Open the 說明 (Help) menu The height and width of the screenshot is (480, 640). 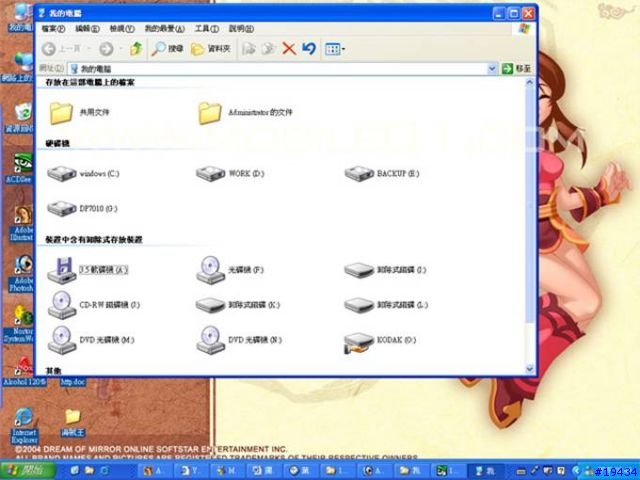click(241, 29)
